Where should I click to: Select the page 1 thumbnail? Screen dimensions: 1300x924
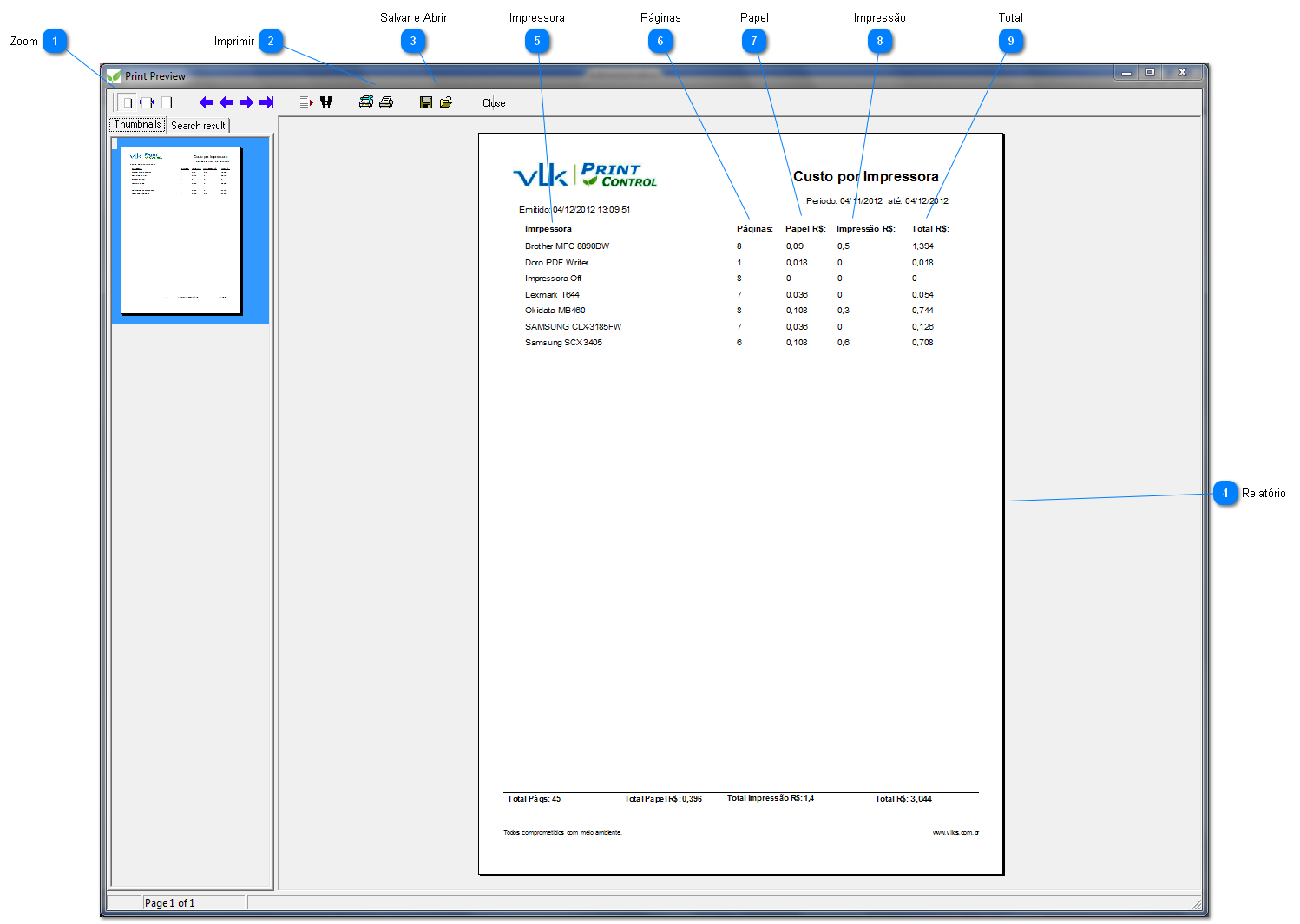181,231
